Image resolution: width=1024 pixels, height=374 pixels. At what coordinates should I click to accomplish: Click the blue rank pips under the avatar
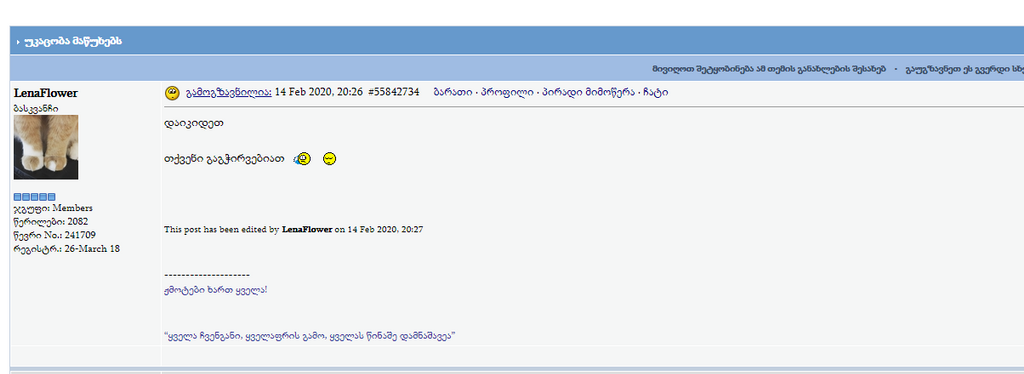click(35, 196)
